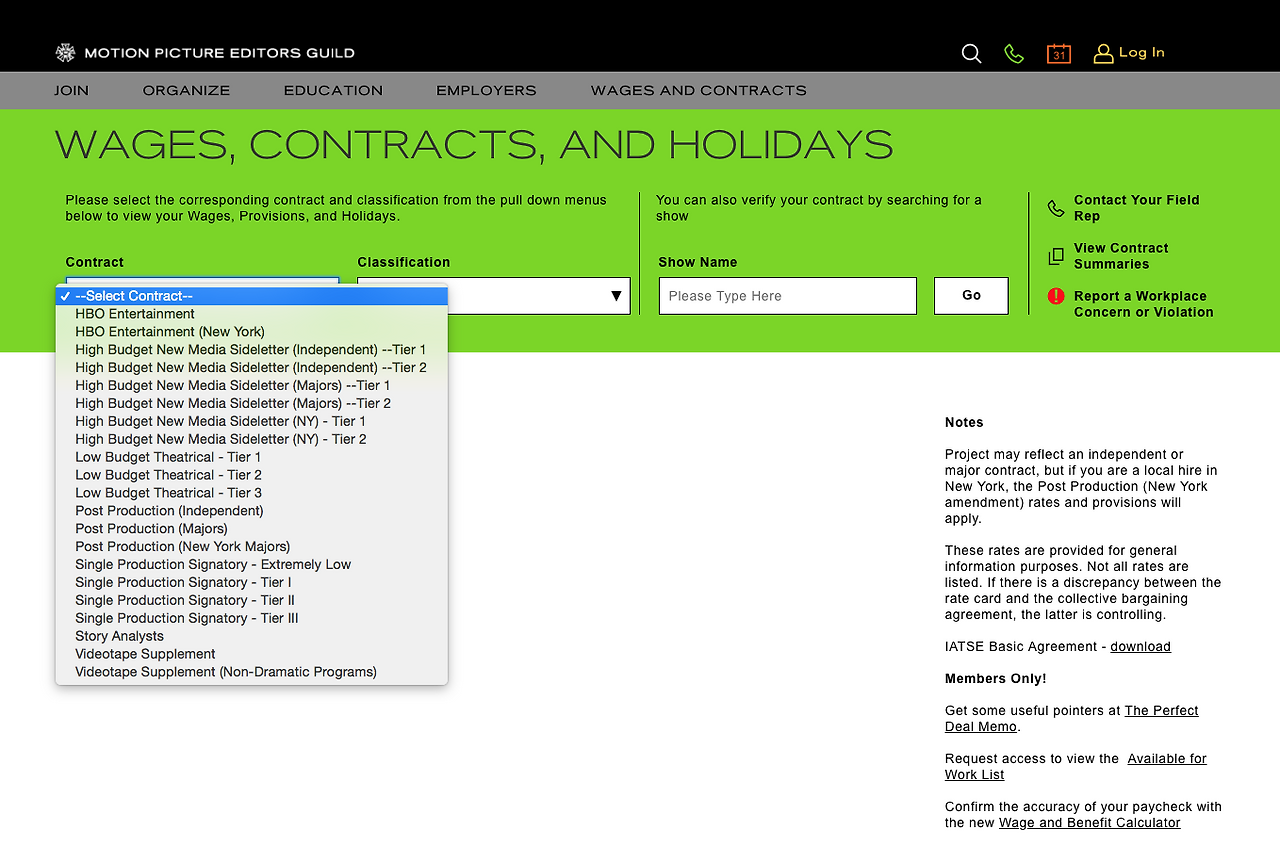Image resolution: width=1280 pixels, height=863 pixels.
Task: Select High Budget New Media (NY) Tier 1
Action: 252,422
